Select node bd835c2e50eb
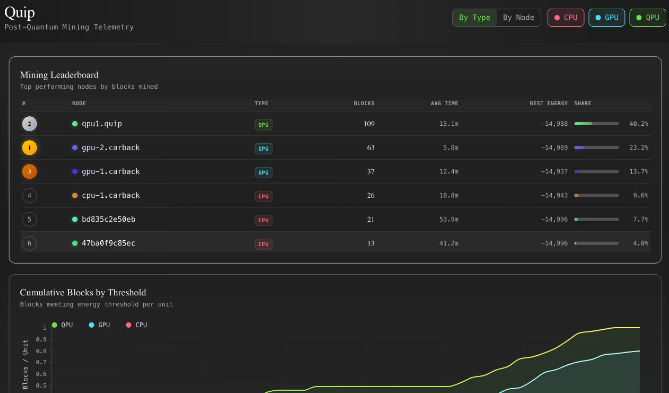 click(108, 219)
